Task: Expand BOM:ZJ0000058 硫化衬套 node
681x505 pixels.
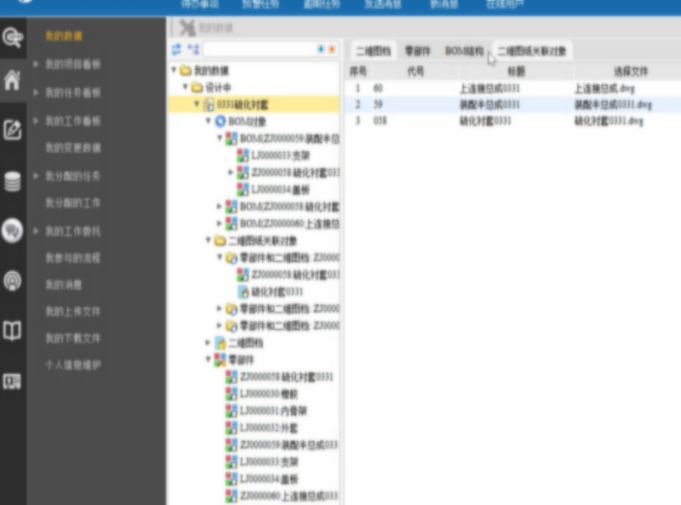Action: click(x=220, y=207)
